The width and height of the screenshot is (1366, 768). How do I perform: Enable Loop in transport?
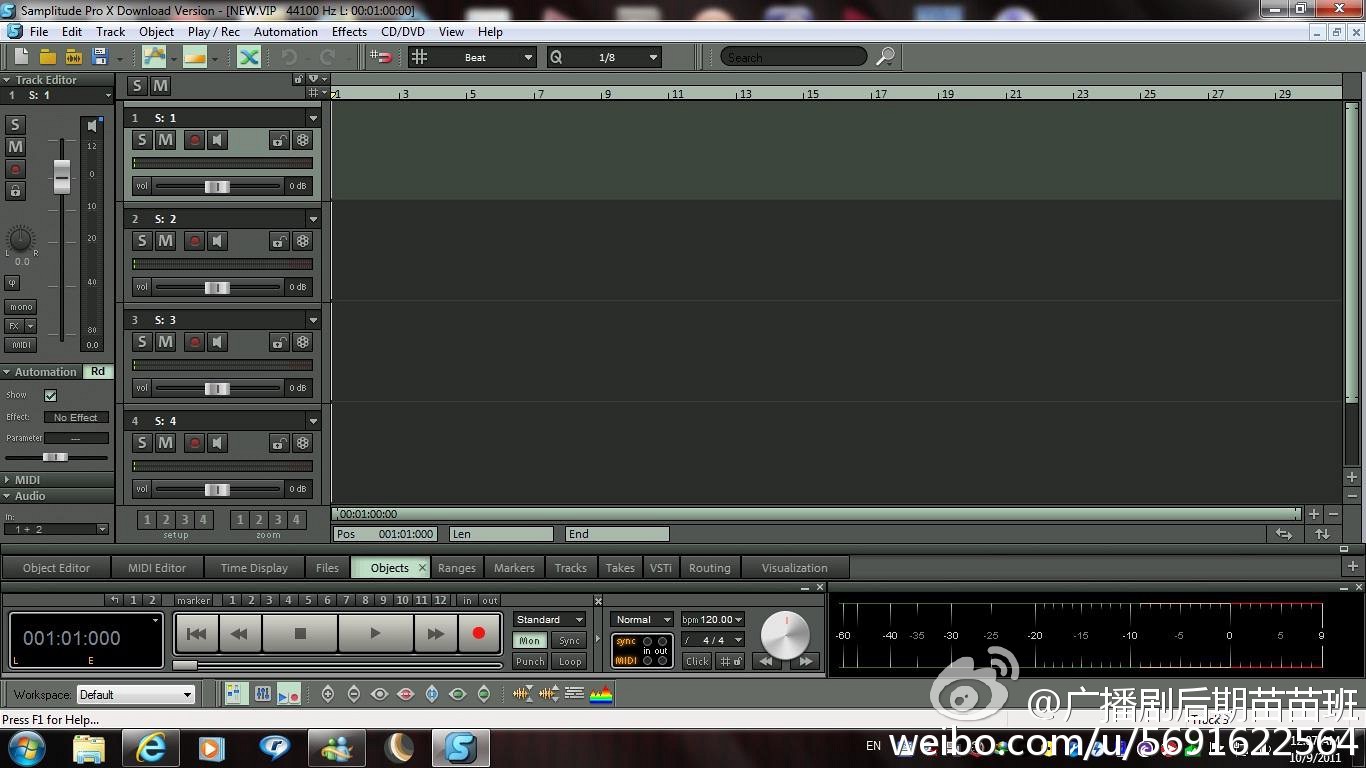[x=570, y=661]
